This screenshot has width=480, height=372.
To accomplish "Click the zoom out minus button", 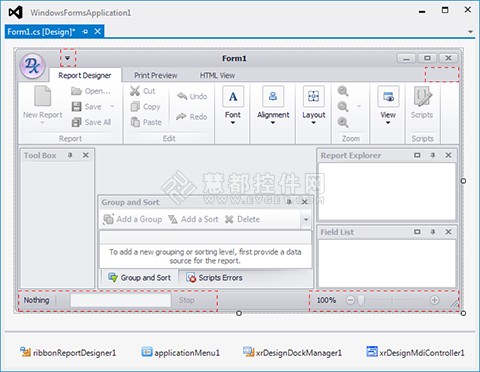I will [x=350, y=300].
